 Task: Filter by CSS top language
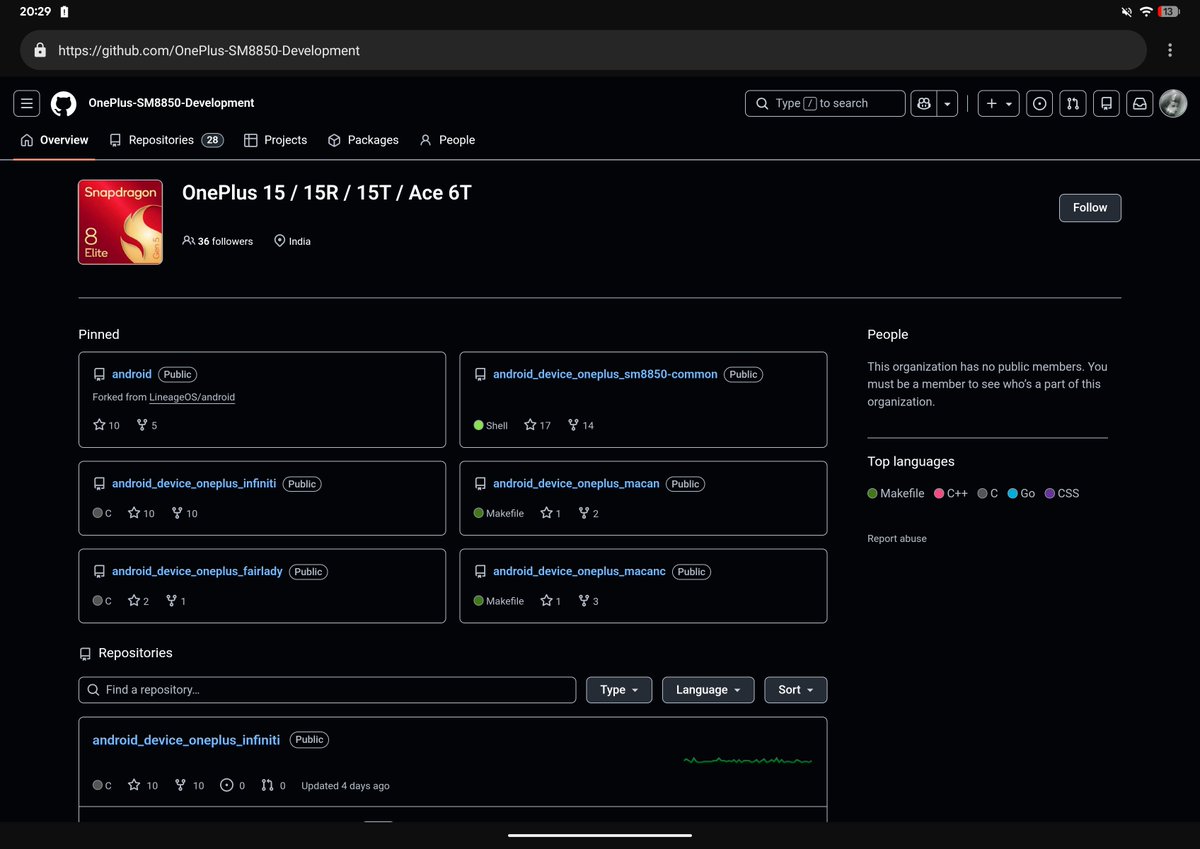[1062, 493]
